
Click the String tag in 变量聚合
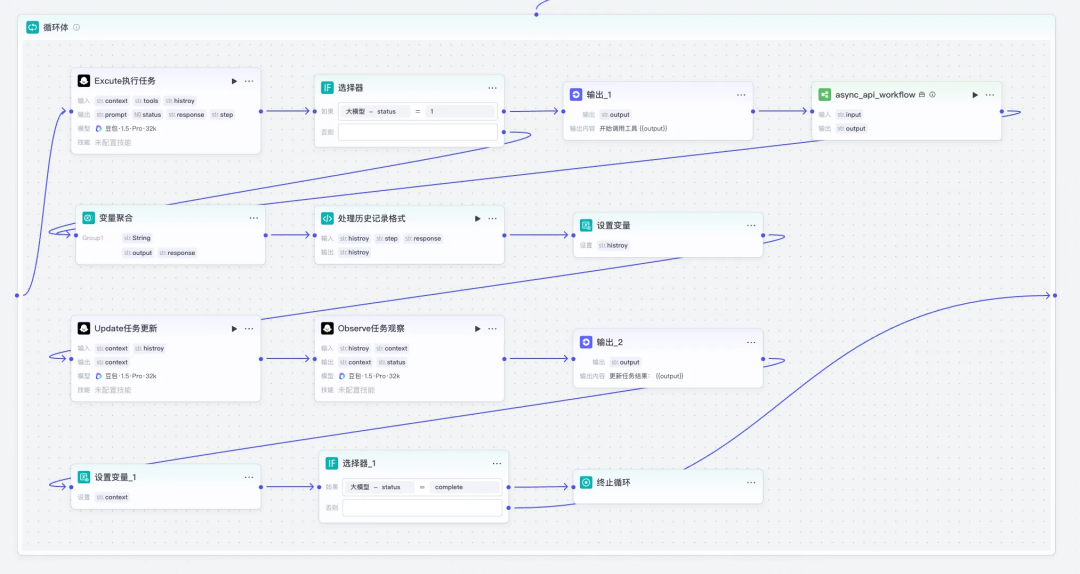136,238
